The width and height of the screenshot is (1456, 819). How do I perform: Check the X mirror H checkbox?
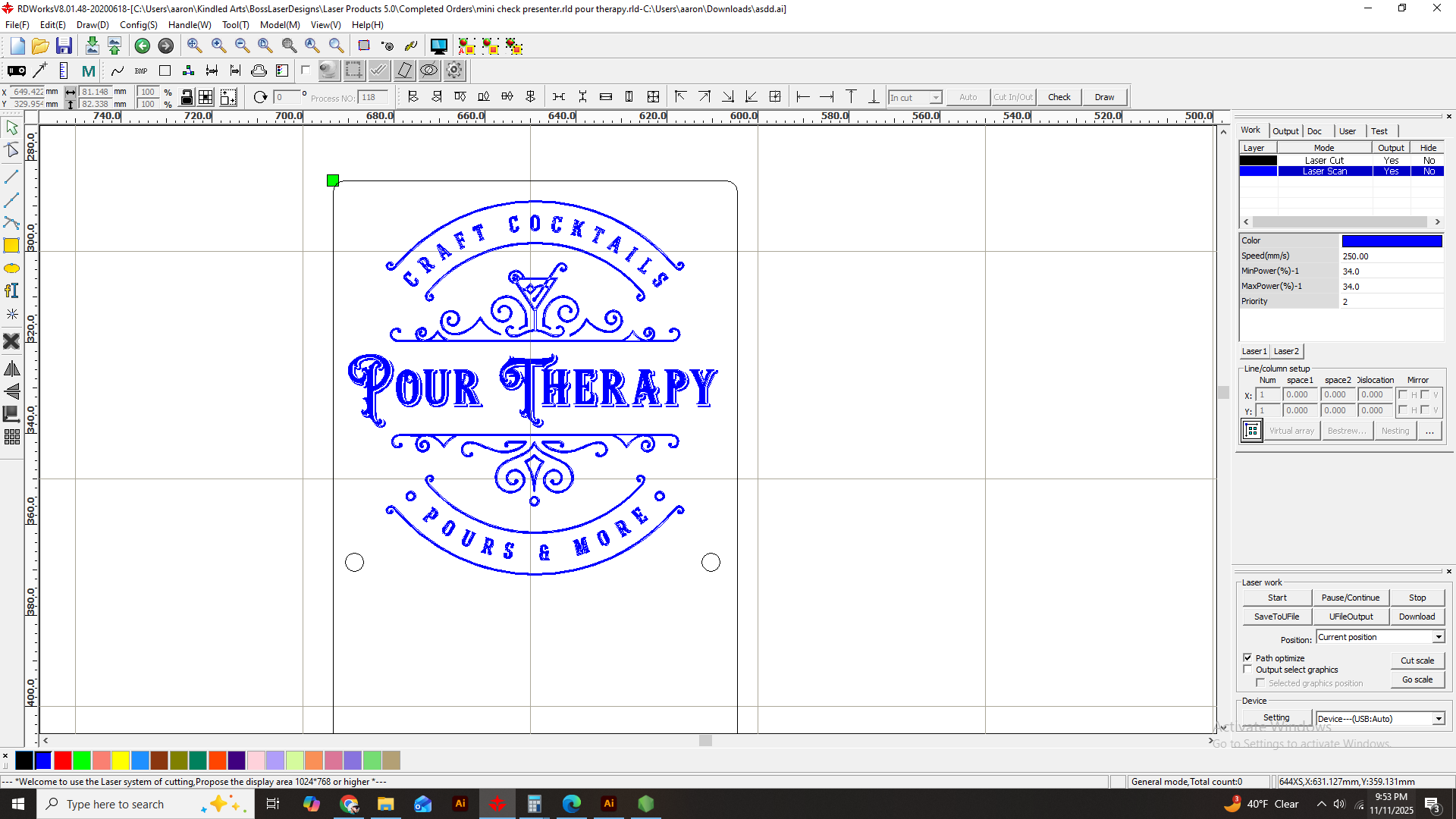click(x=1403, y=395)
